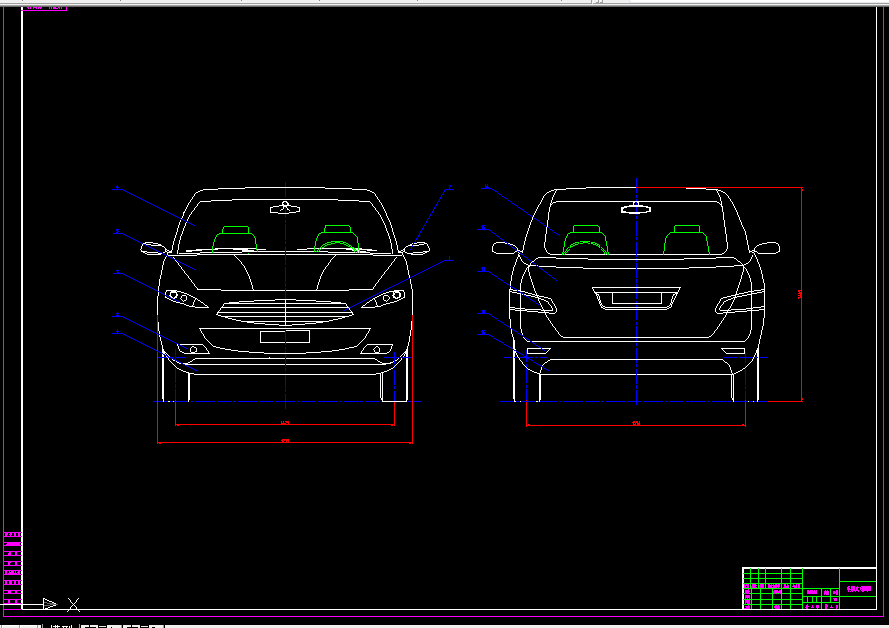
Task: Select the front view left headlight
Action: 185,299
